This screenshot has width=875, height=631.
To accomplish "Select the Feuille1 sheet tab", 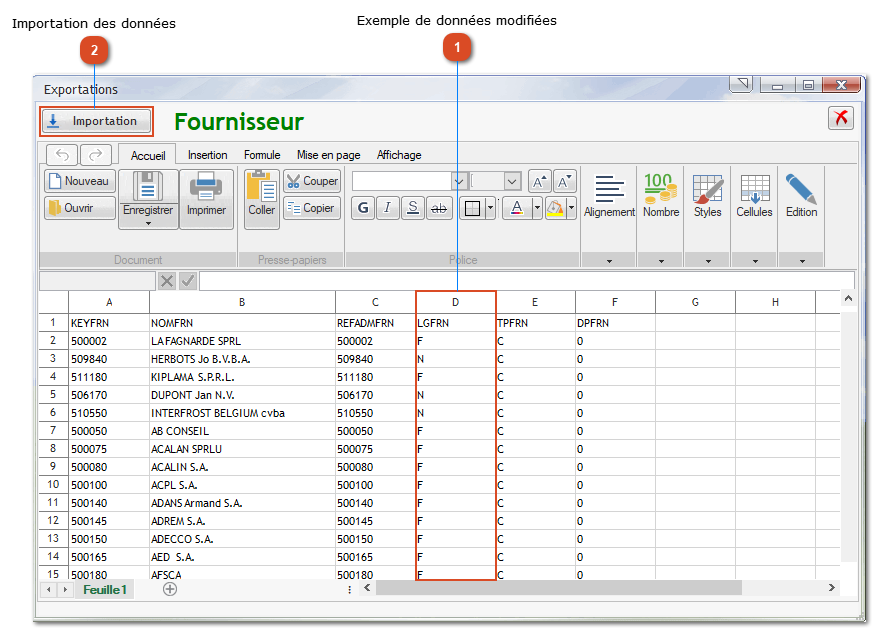I will [x=105, y=590].
